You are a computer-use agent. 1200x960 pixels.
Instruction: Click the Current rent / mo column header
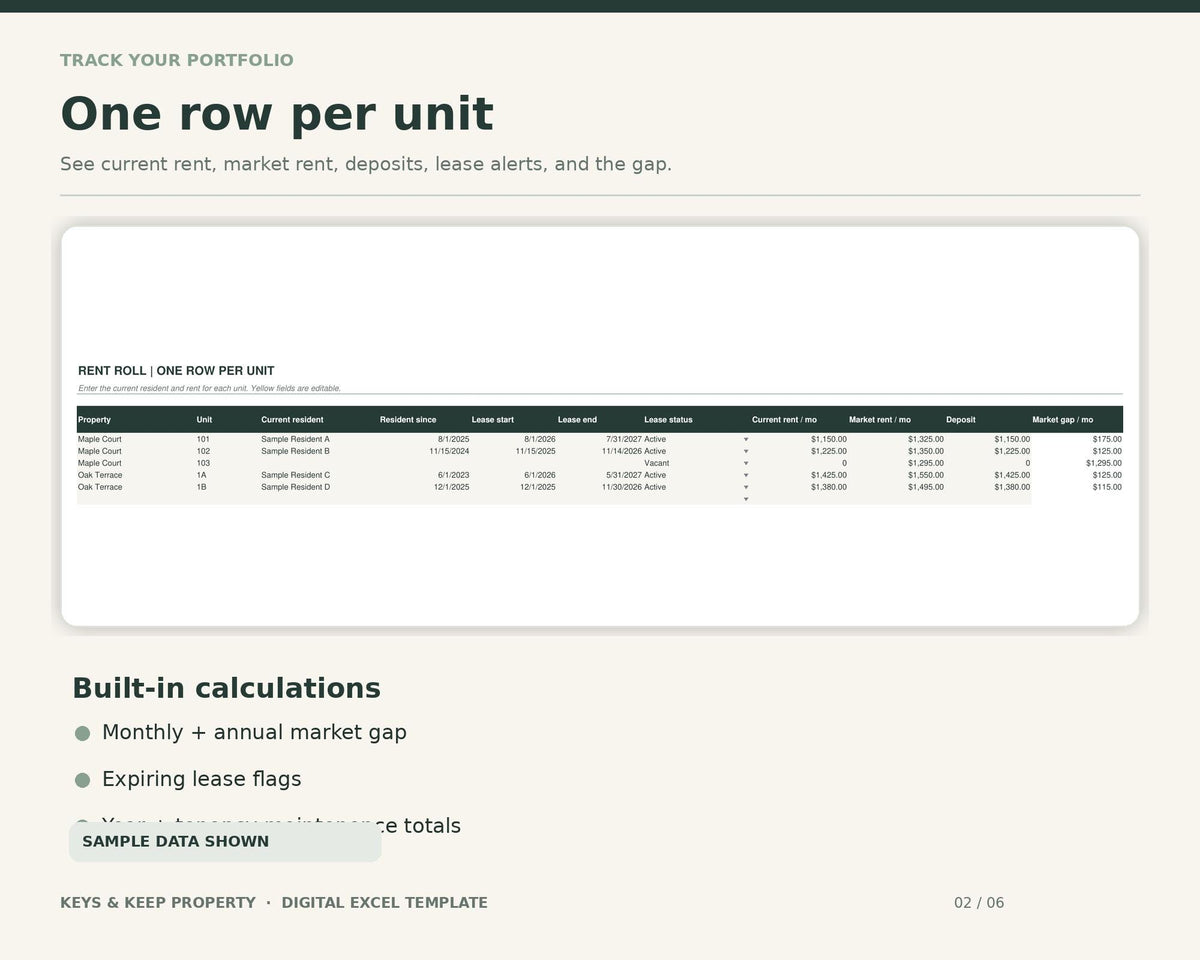click(784, 420)
